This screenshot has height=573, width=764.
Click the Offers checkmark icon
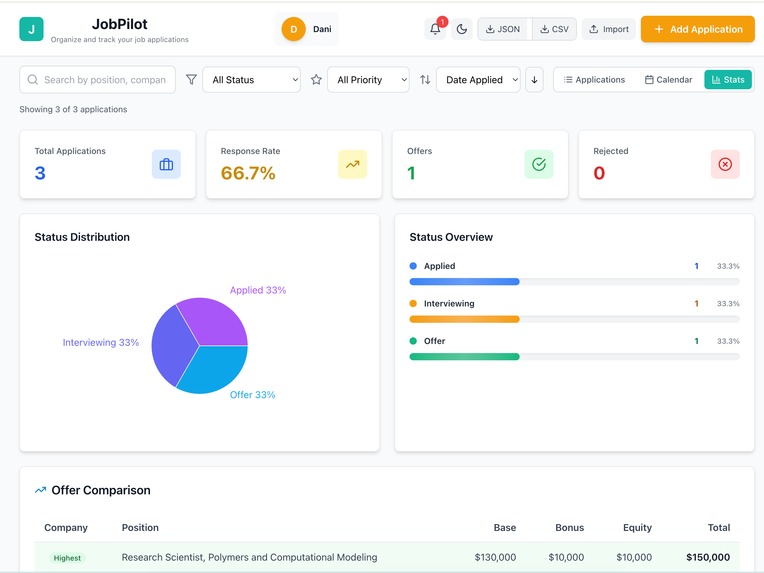click(x=539, y=164)
